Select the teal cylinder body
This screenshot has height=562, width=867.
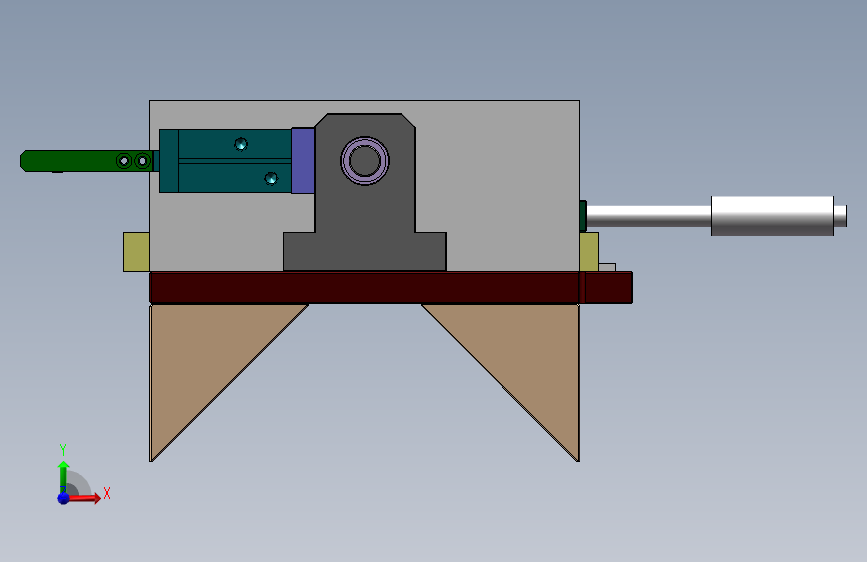(226, 161)
